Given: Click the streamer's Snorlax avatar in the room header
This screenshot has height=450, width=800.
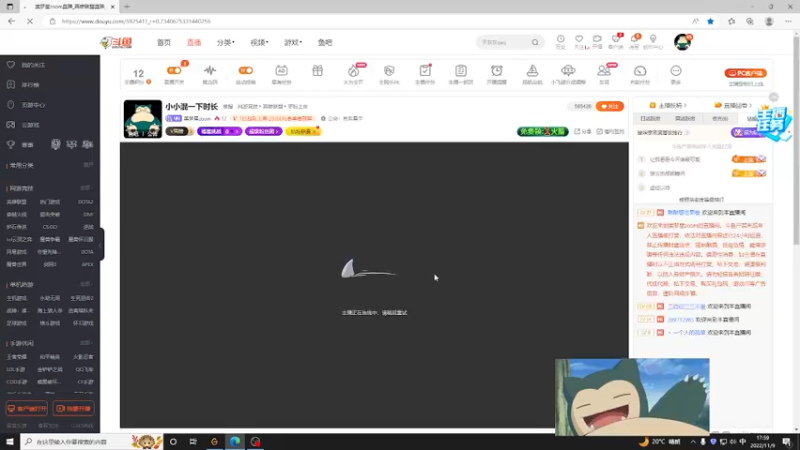Looking at the screenshot, I should coord(142,119).
